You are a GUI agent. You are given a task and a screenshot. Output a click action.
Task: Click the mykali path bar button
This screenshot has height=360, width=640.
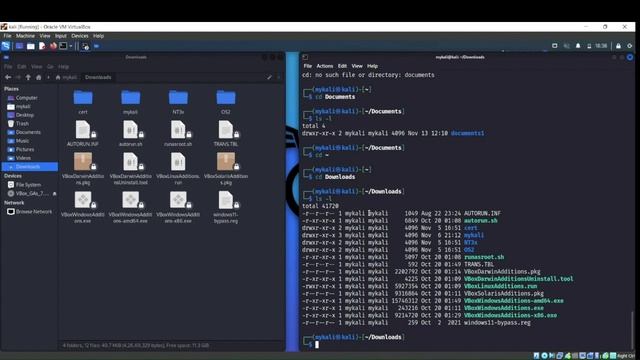tap(66, 77)
